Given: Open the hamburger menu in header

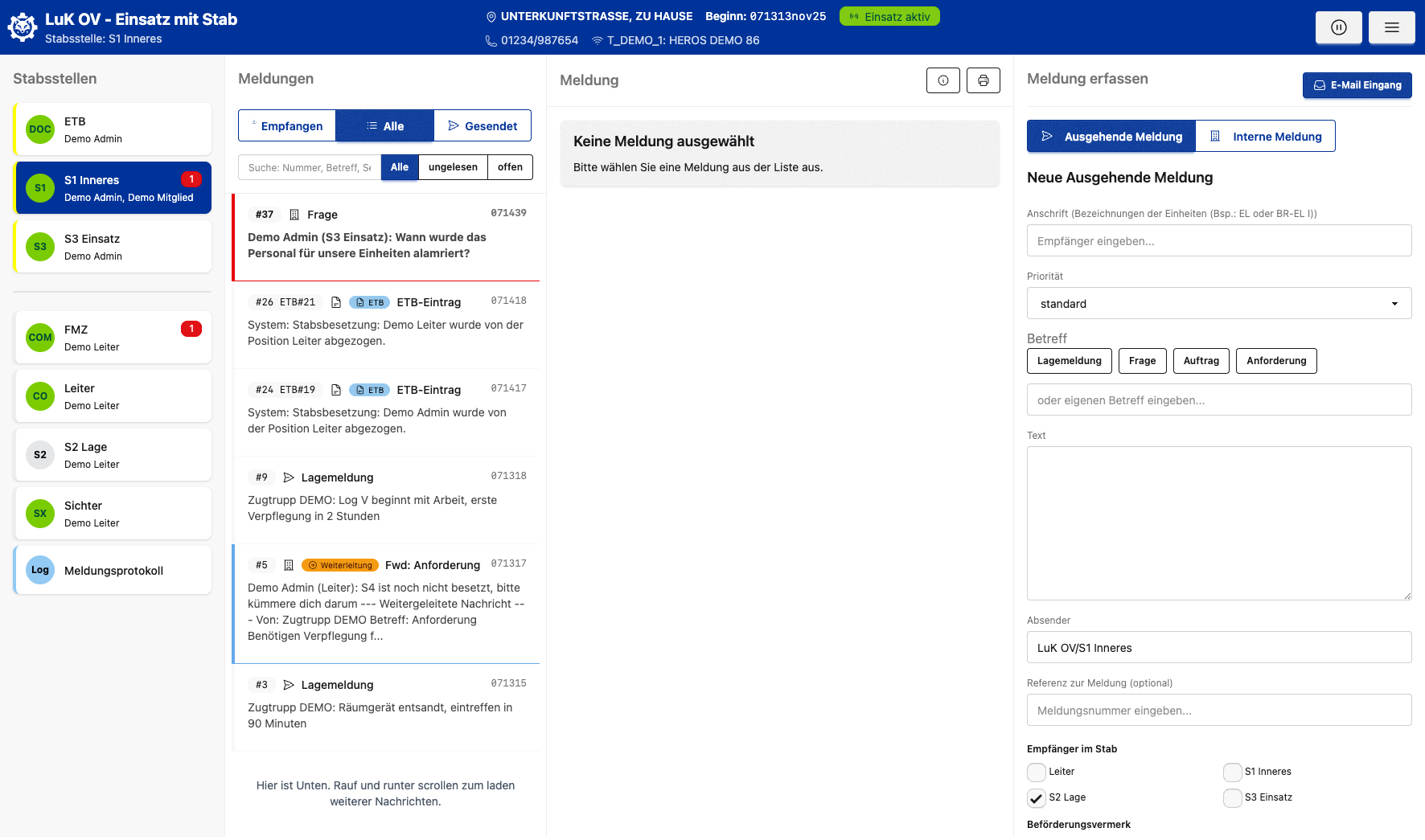Looking at the screenshot, I should [x=1391, y=27].
